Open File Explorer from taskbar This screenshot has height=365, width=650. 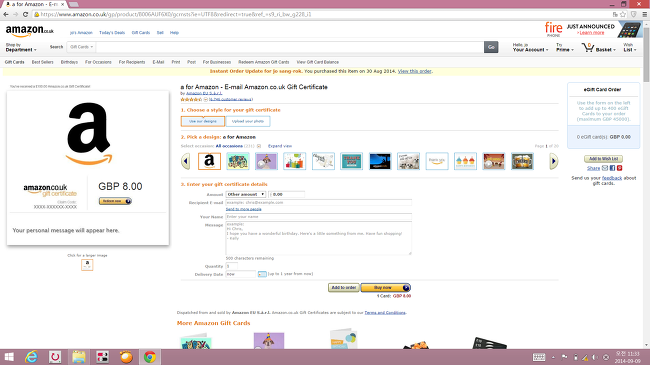(79, 357)
